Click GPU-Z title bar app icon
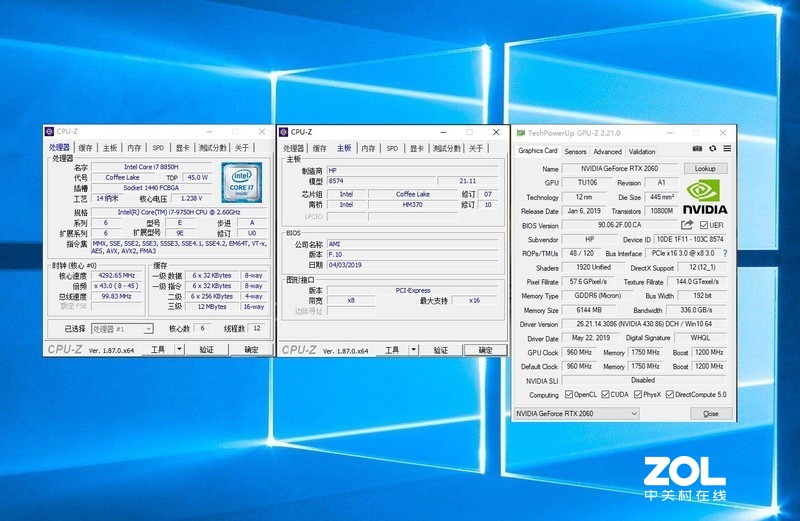The image size is (800, 521). coord(520,133)
